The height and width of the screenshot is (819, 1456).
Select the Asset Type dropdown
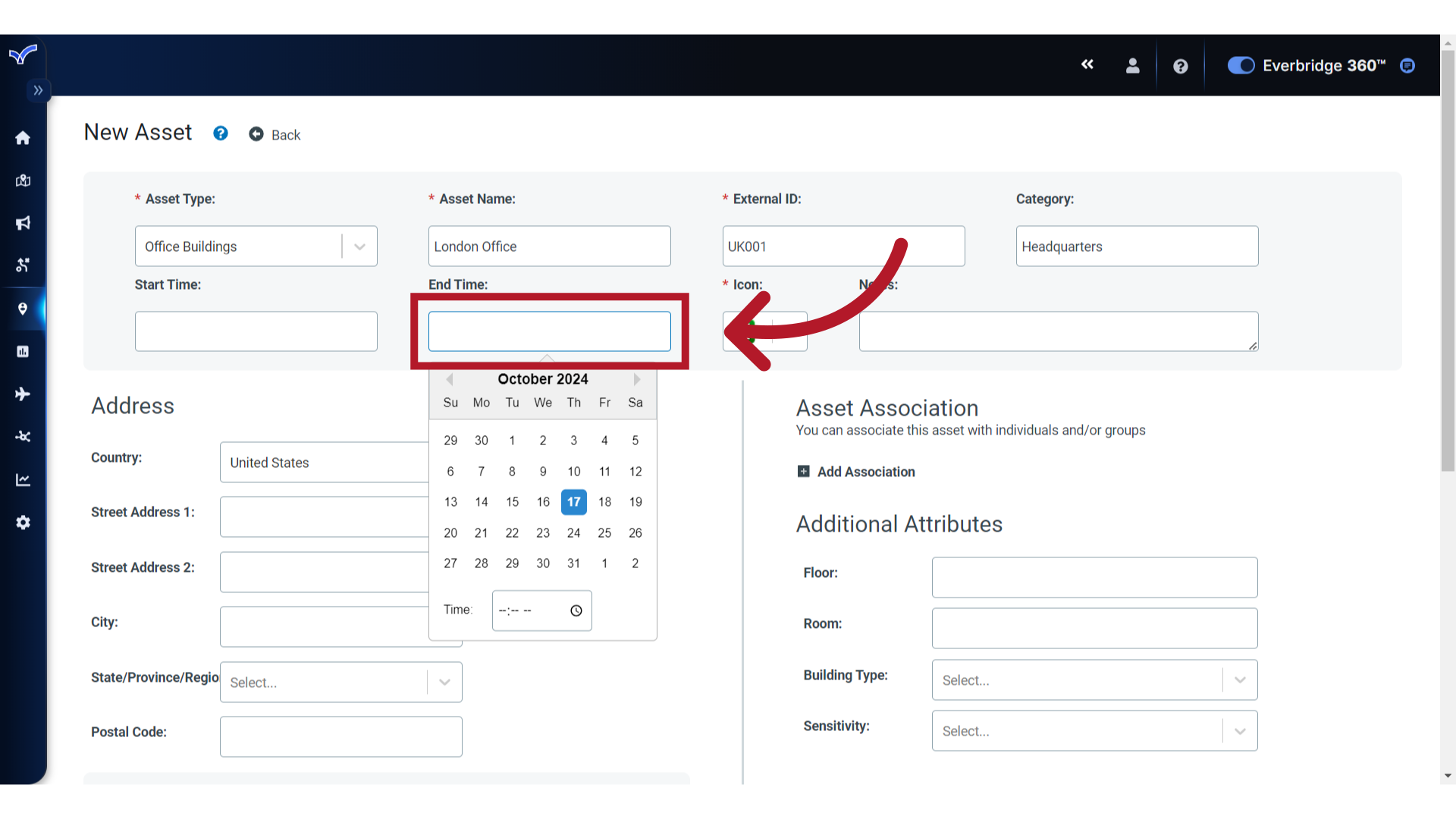tap(255, 246)
